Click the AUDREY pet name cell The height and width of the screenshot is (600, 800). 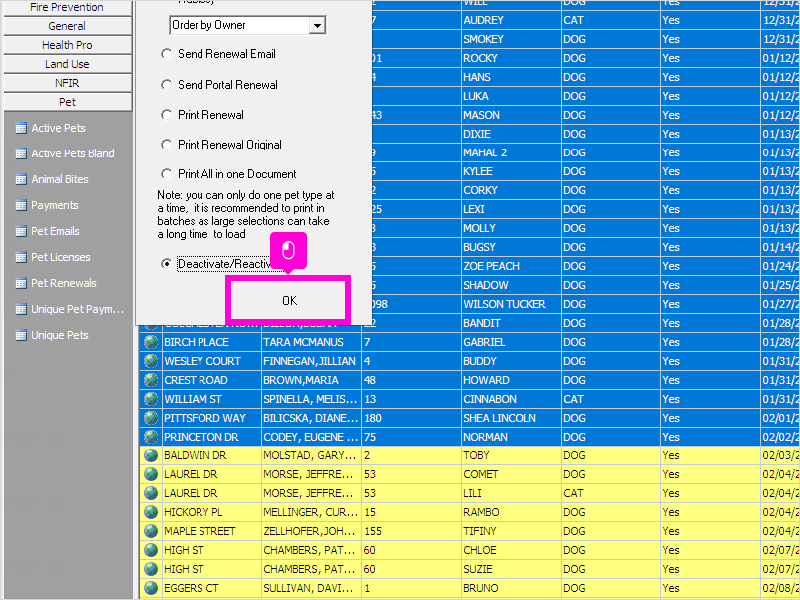[511, 20]
